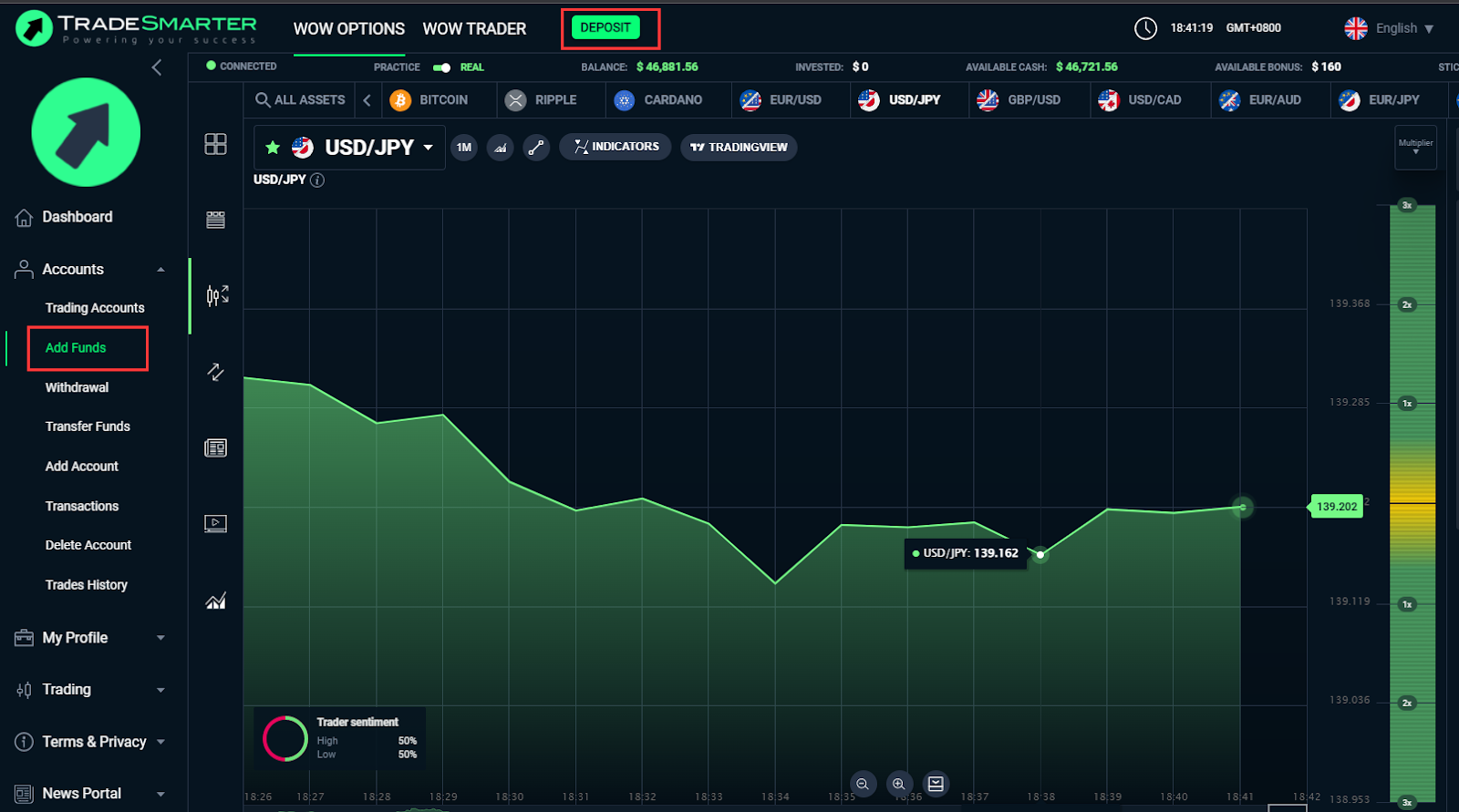The image size is (1459, 812).
Task: Select the Bitcoin asset tab
Action: tap(429, 99)
